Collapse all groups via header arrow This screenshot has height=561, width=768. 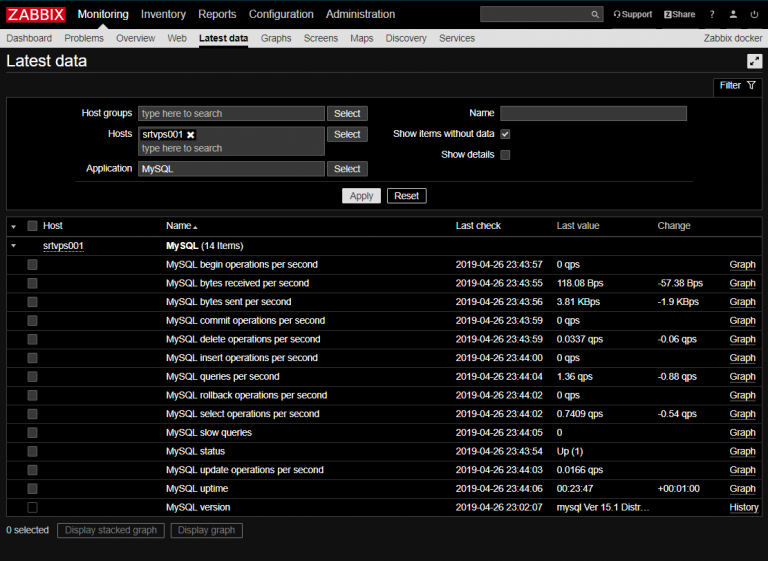click(x=14, y=226)
